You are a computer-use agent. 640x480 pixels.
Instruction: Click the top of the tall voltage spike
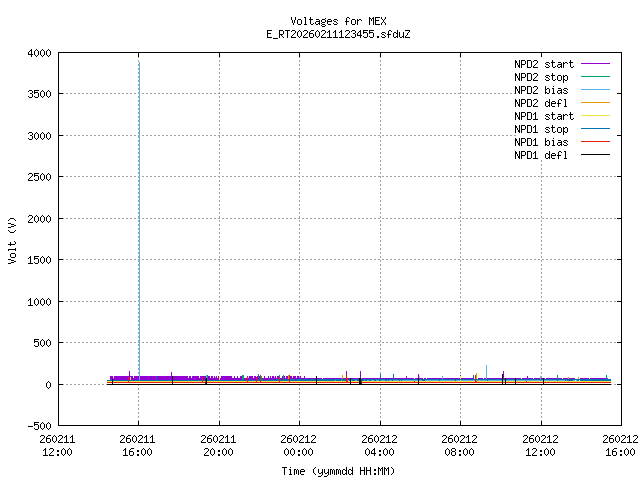[139, 63]
